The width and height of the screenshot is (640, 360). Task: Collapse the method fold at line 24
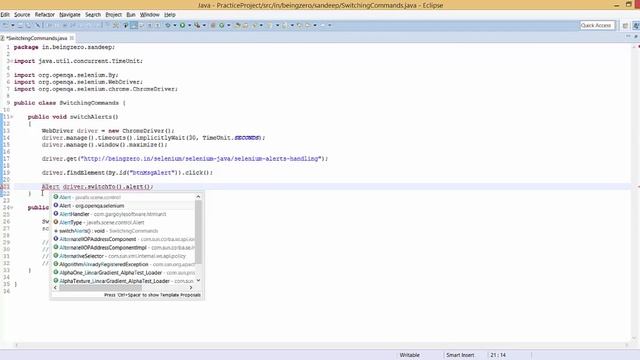coord(11,207)
